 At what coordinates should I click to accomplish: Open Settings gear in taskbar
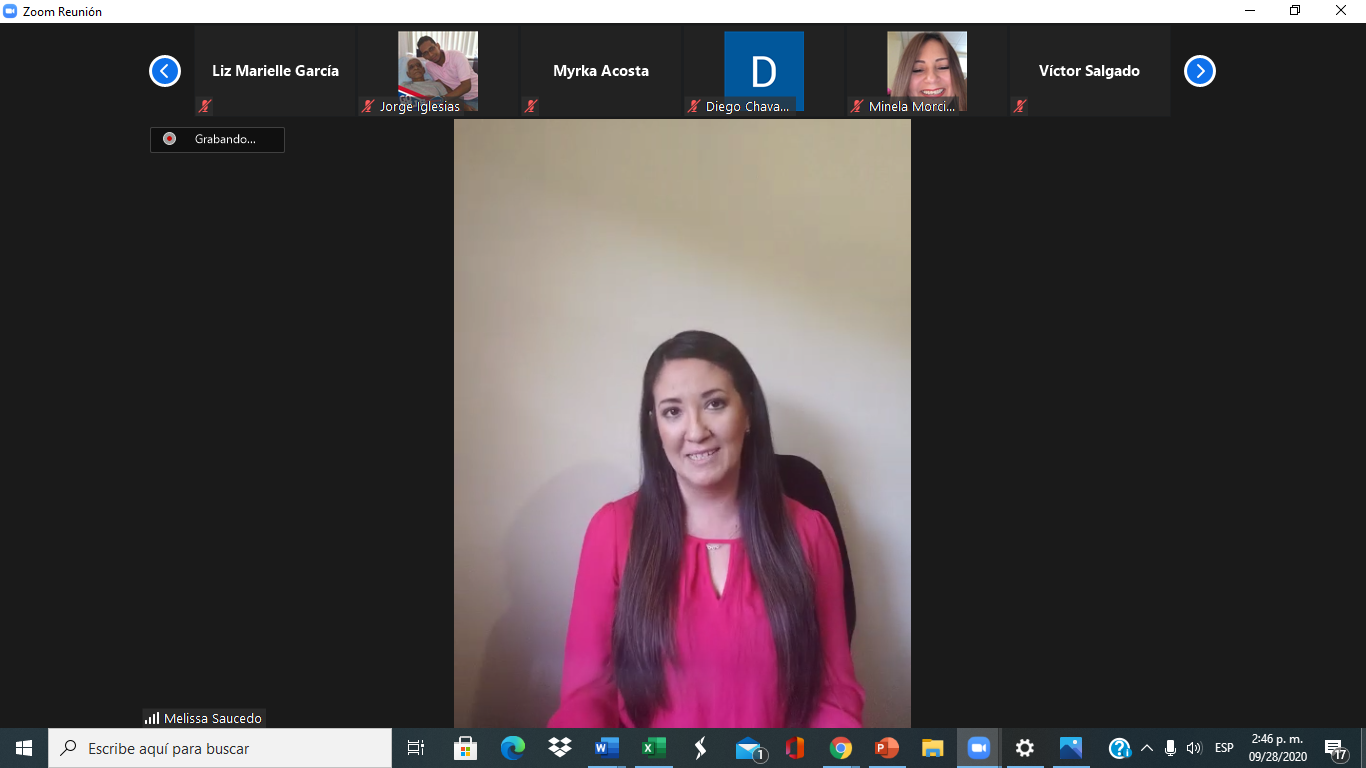click(1024, 748)
